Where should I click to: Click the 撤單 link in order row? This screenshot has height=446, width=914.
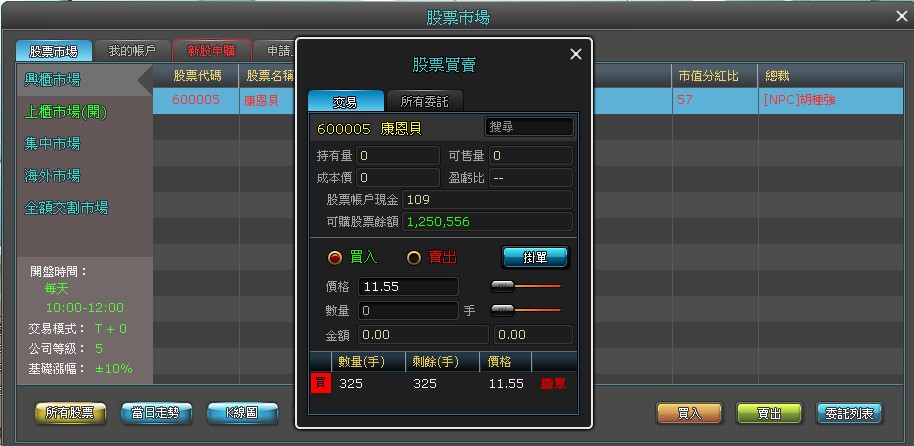pyautogui.click(x=552, y=383)
